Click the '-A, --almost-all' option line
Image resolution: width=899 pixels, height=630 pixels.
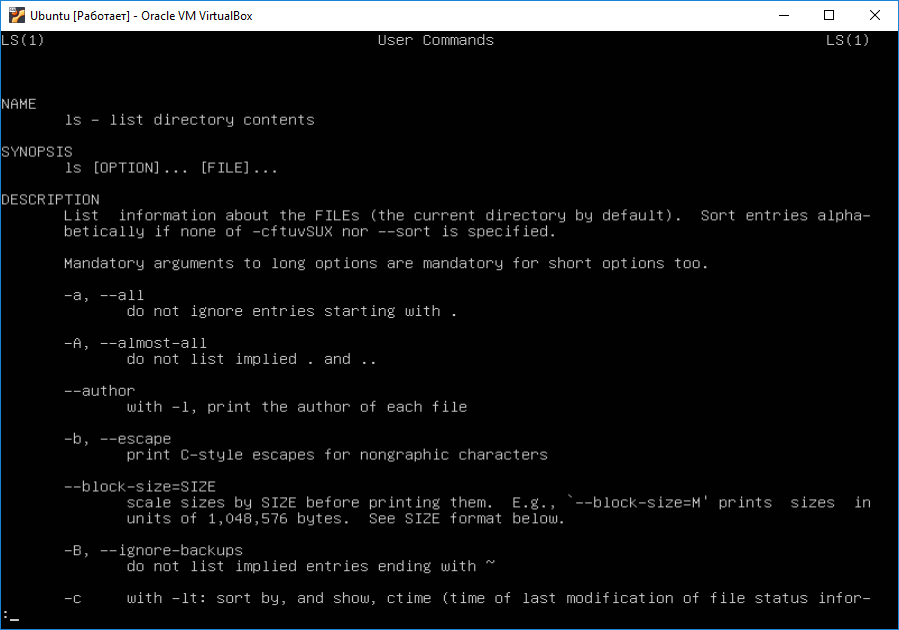coord(135,343)
